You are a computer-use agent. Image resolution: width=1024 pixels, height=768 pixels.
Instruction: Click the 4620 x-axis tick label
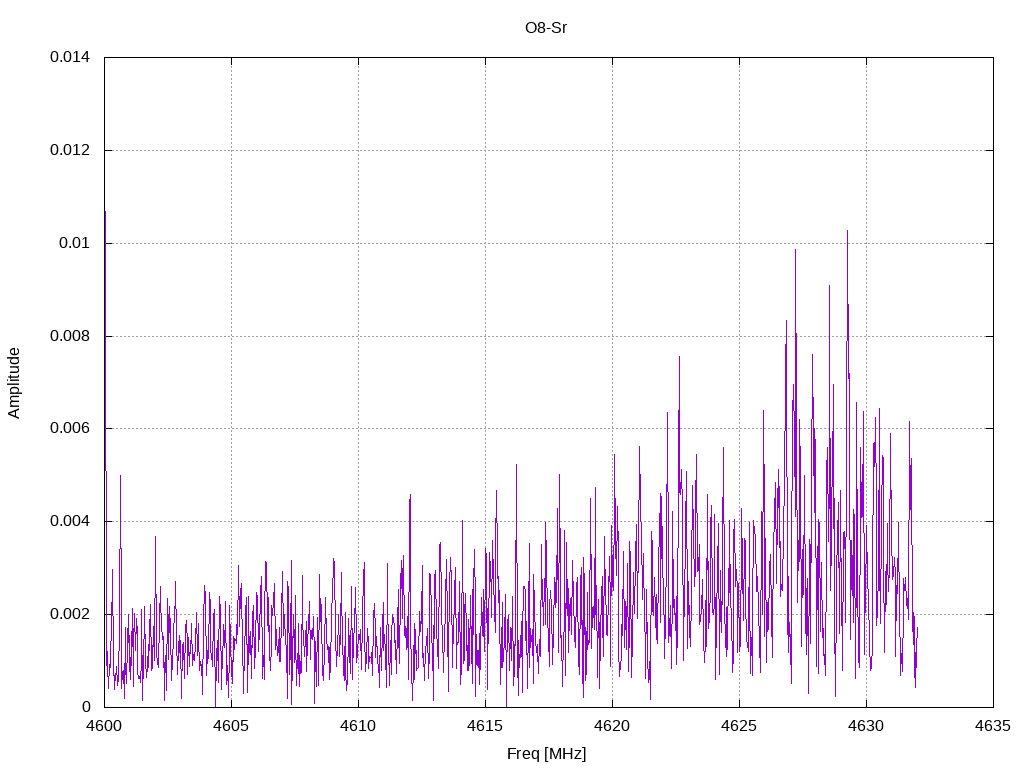click(613, 726)
